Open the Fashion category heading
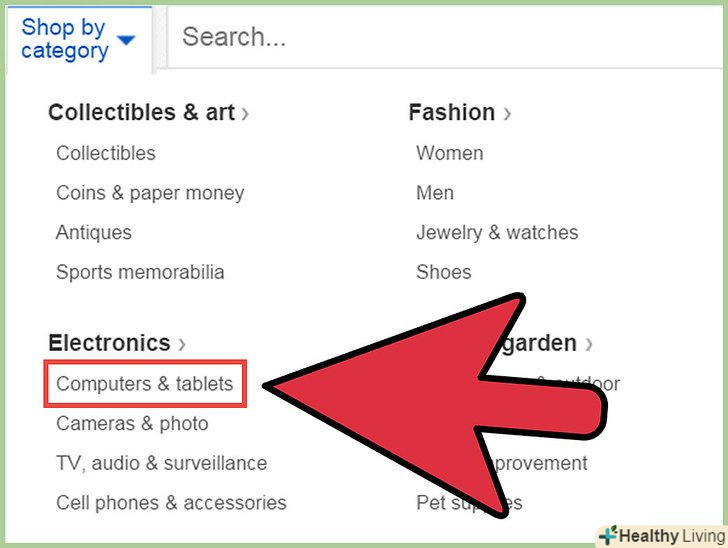The height and width of the screenshot is (548, 728). [452, 113]
